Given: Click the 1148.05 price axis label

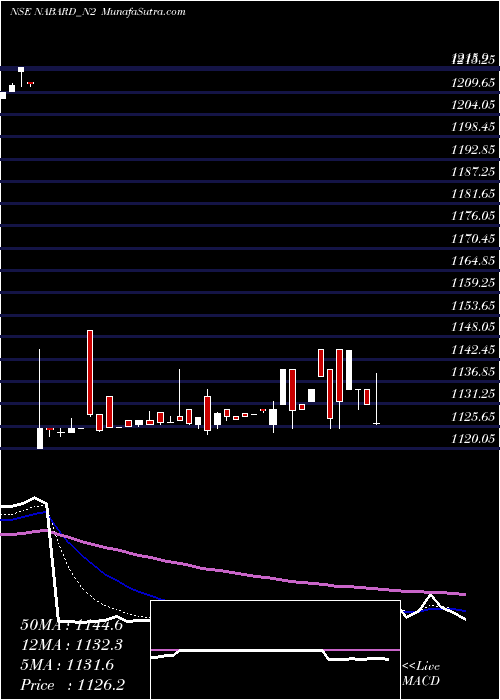Looking at the screenshot, I should (473, 328).
